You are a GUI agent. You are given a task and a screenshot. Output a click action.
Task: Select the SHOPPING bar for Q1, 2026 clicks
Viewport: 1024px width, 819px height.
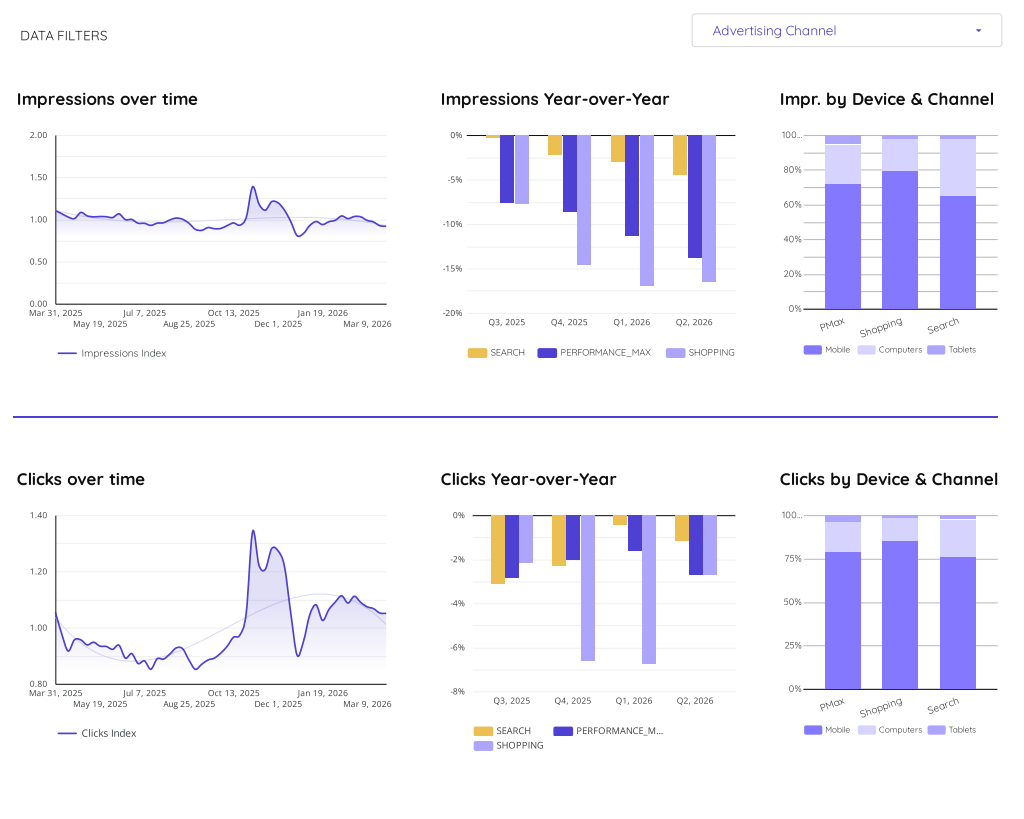(x=649, y=589)
